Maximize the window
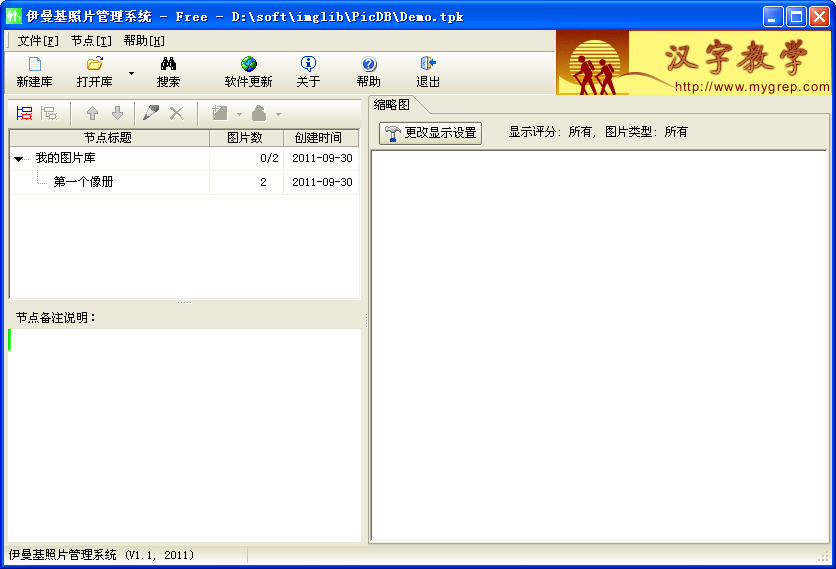Screen dimensions: 836x569 [x=796, y=17]
